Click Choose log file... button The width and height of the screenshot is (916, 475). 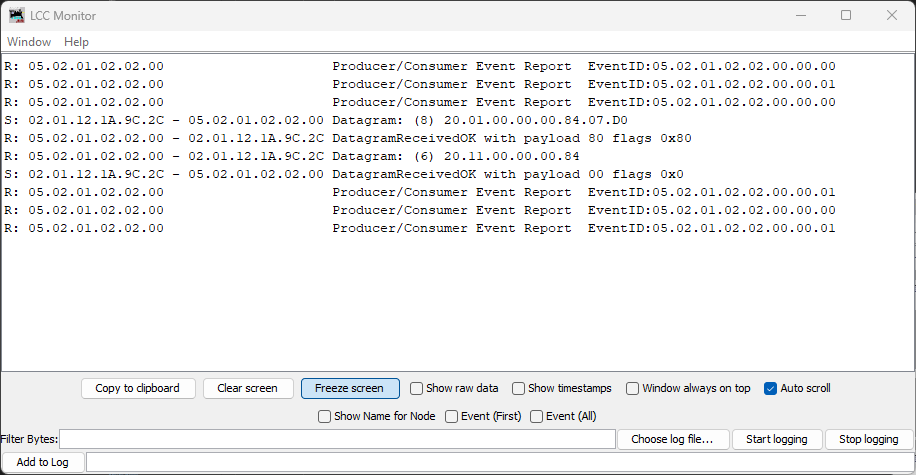tap(673, 439)
